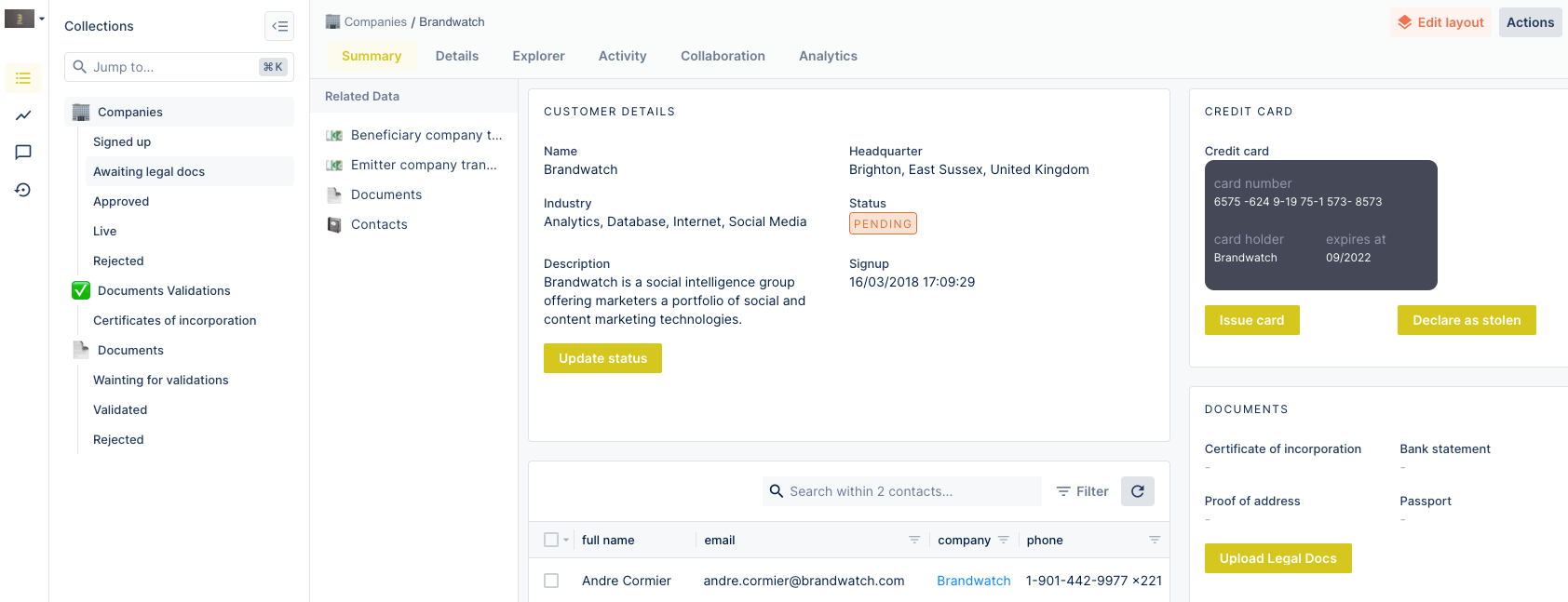Click the search magnifier in contacts search
This screenshot has width=1568, height=602.
point(777,491)
